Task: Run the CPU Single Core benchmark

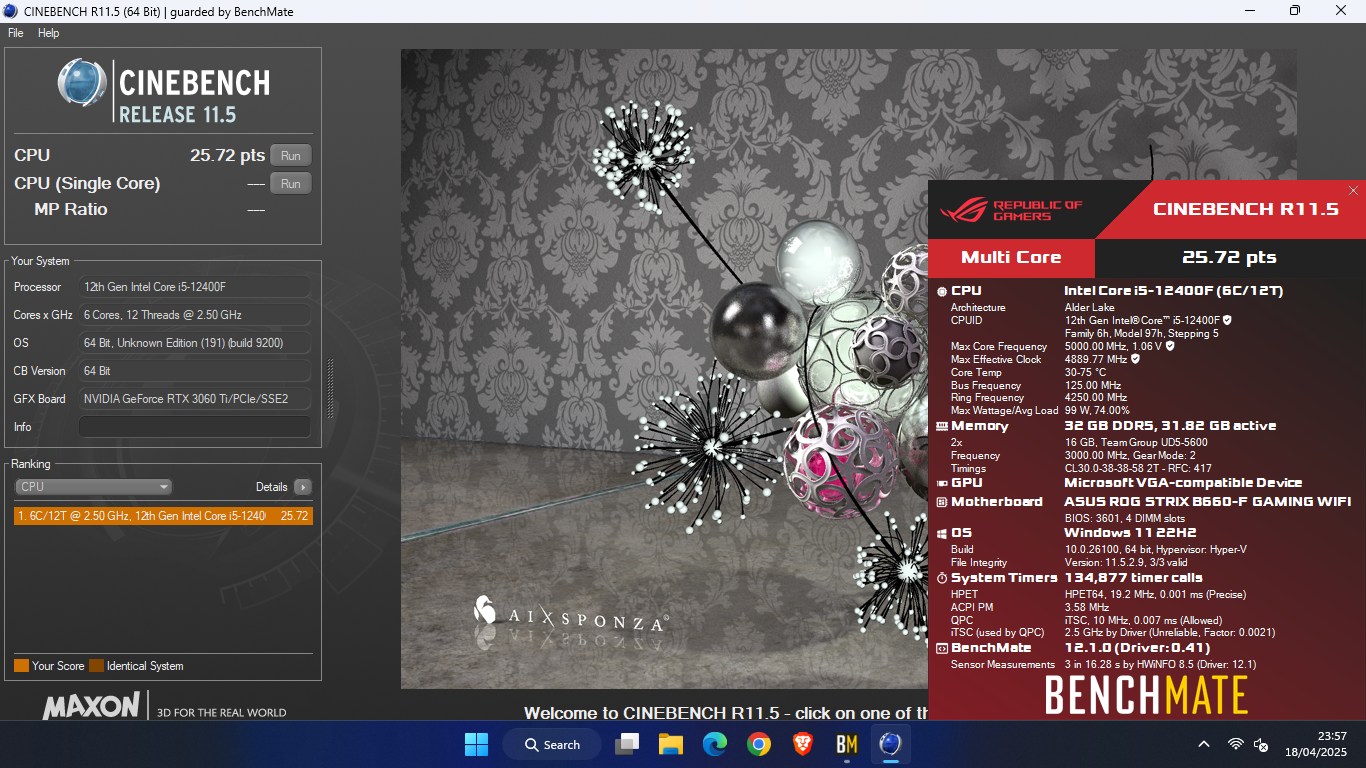Action: point(290,184)
